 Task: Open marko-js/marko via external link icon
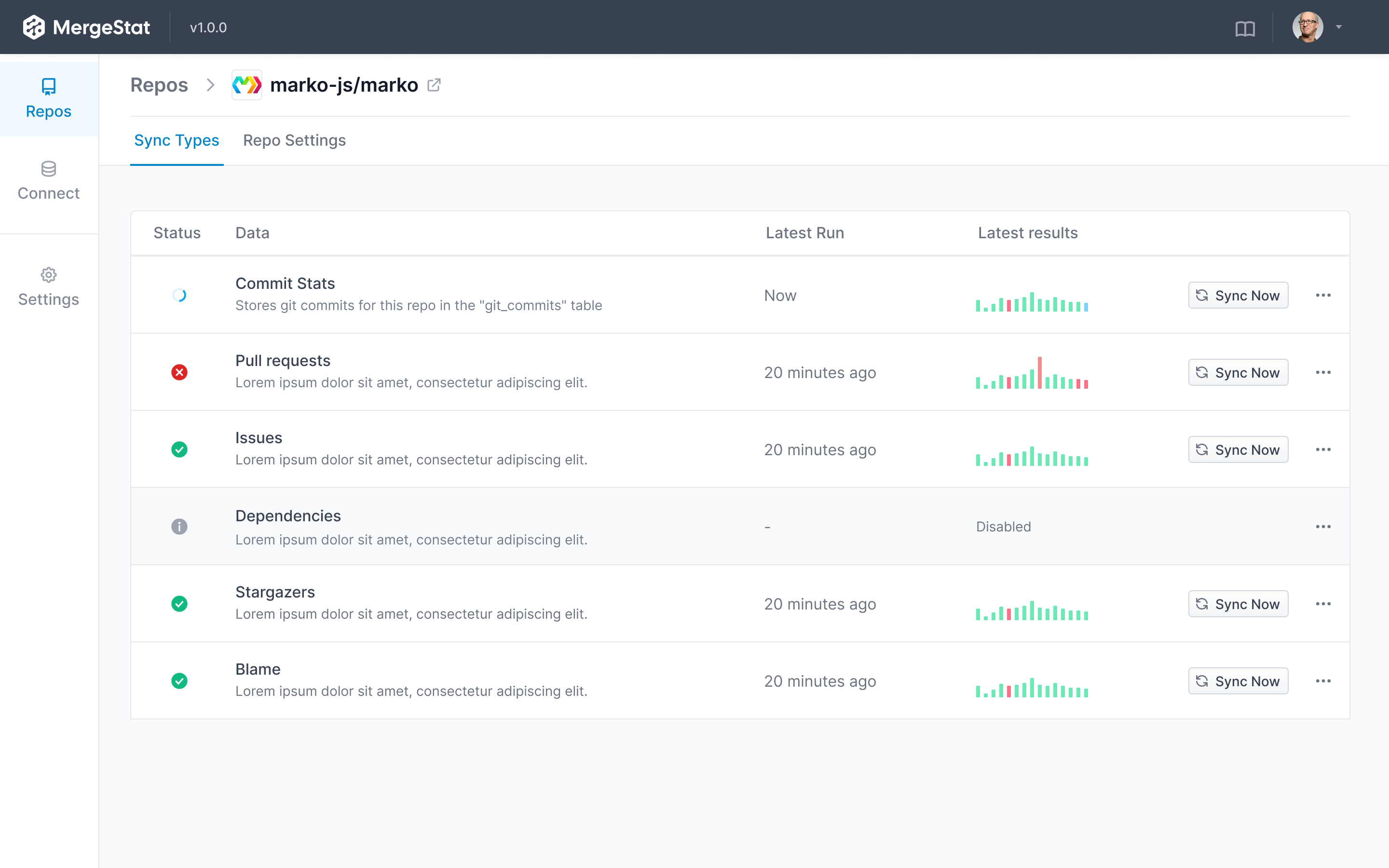point(434,84)
